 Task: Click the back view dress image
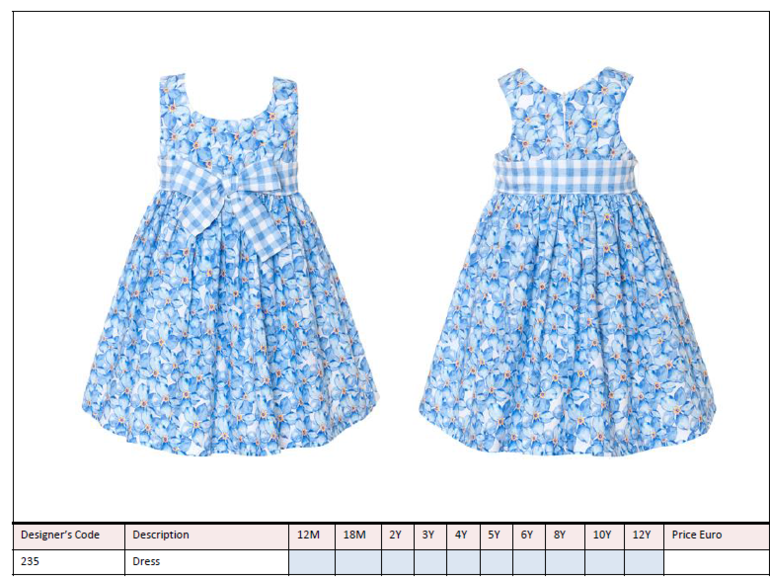click(x=567, y=262)
